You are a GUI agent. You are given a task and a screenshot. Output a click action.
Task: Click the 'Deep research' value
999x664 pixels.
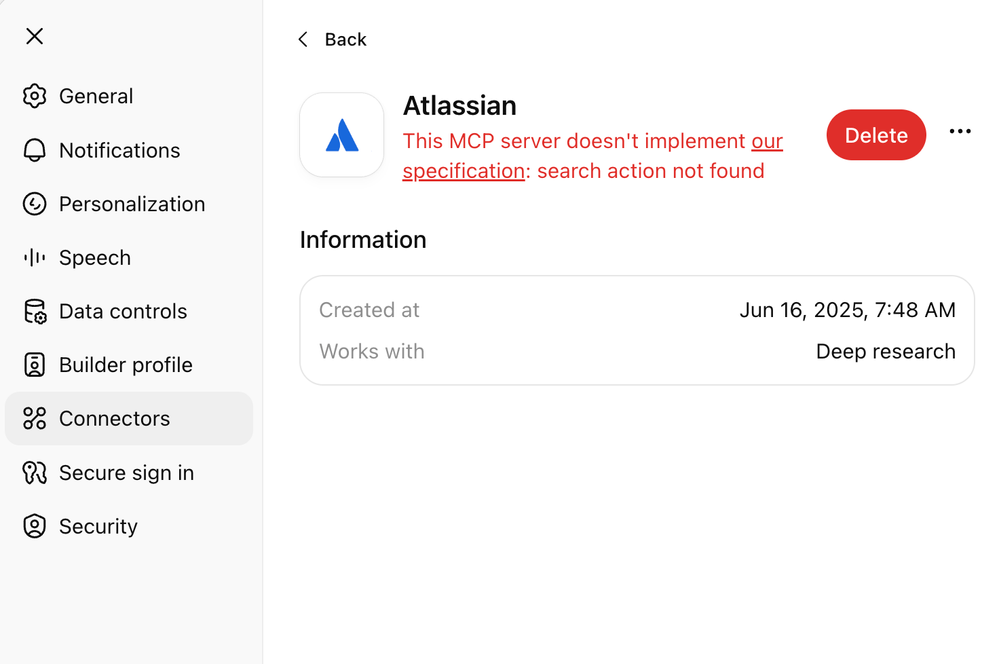pos(886,352)
